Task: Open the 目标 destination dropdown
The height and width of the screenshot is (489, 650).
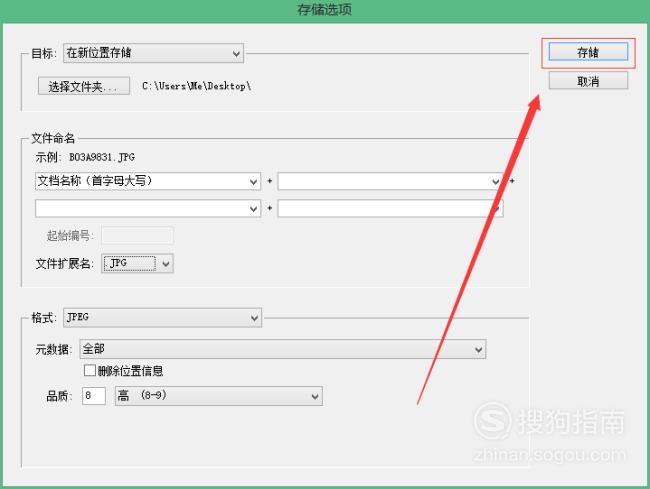Action: 153,53
